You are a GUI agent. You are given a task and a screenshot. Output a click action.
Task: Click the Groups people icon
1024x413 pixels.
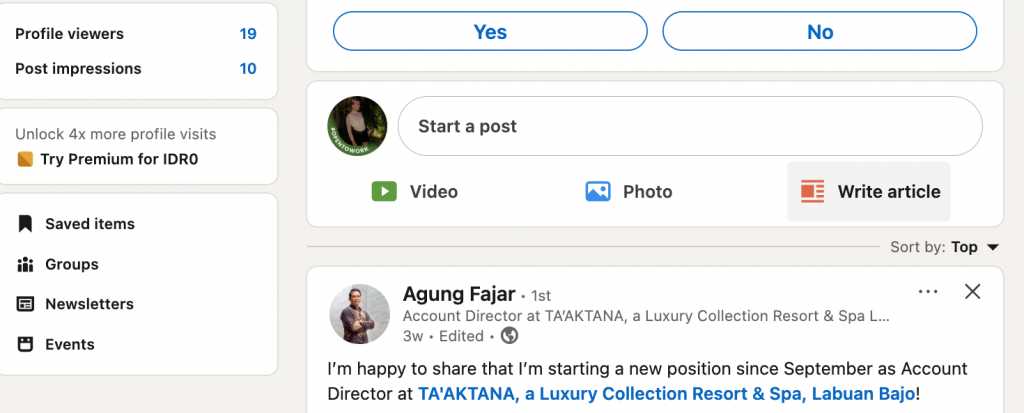click(25, 264)
